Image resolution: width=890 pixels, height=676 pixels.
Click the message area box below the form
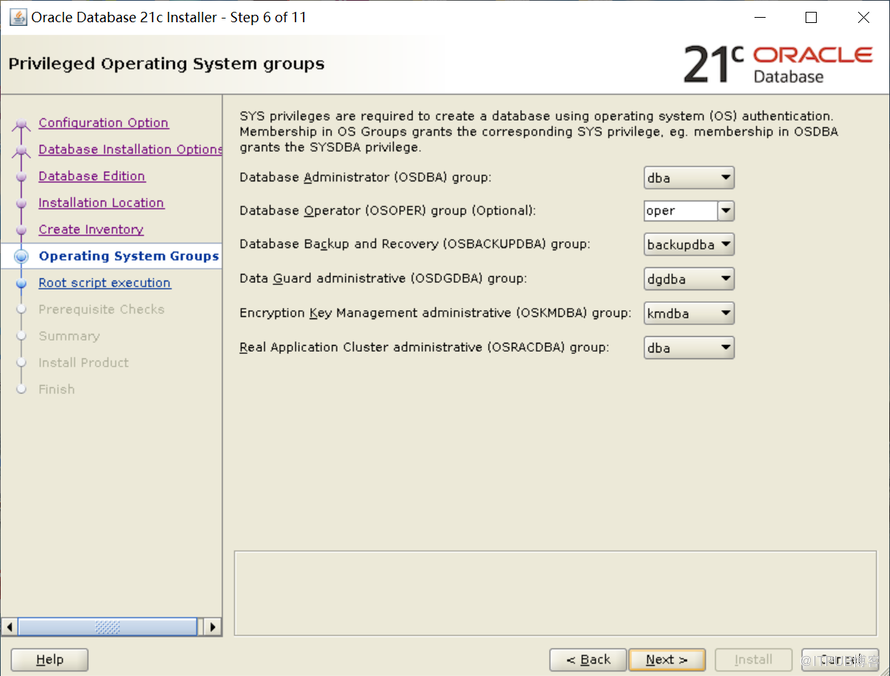[555, 593]
